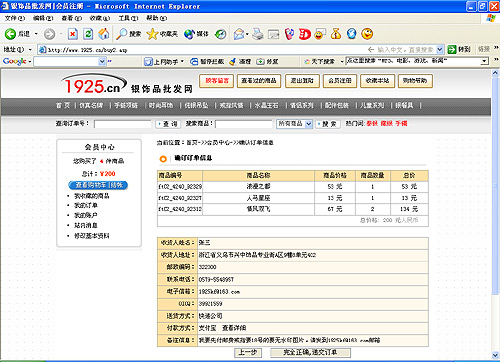500x362 pixels.
Task: Open the 工具 (Tools) menu
Action: (x=128, y=18)
